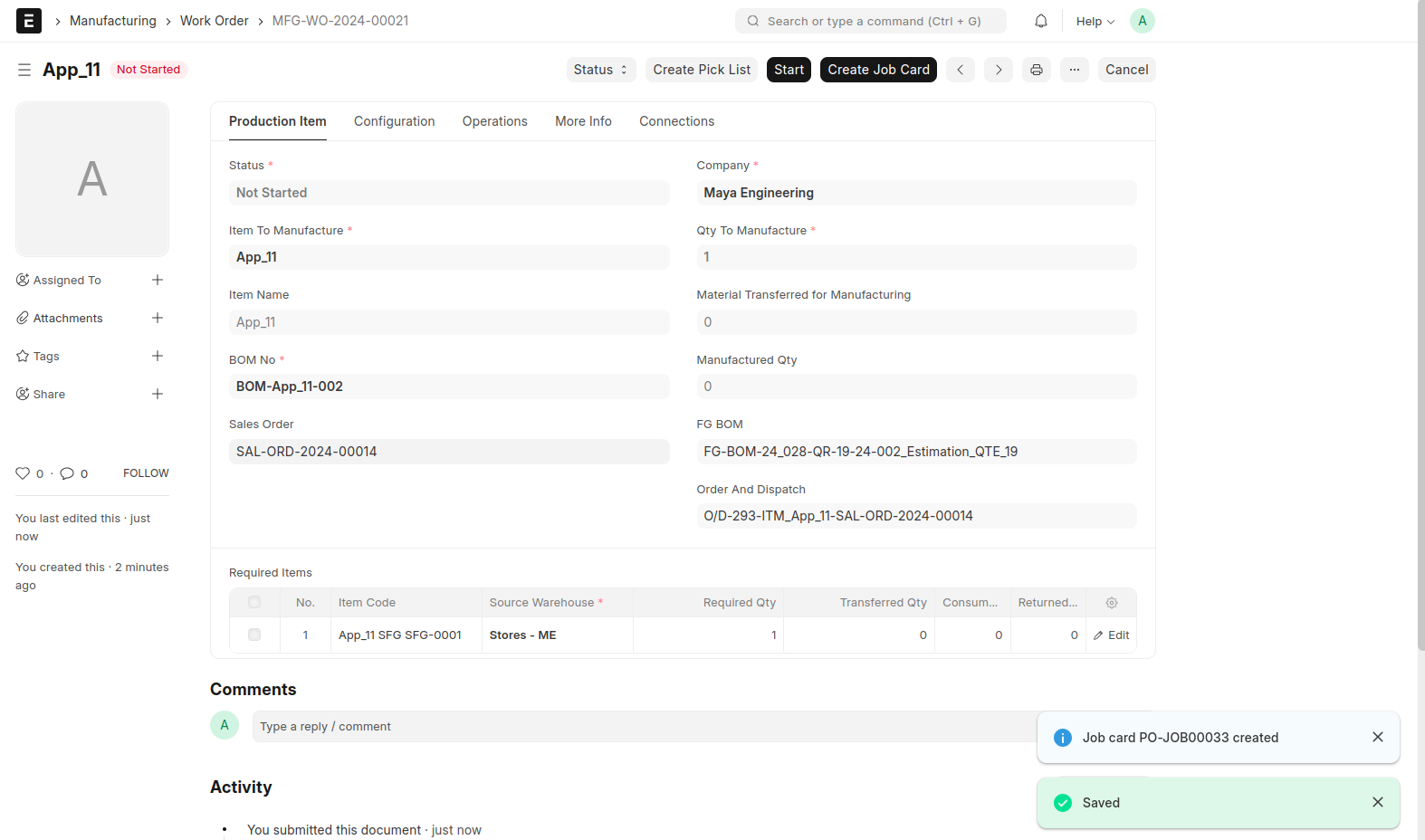Open Required Items table settings gear
The image size is (1425, 840).
pos(1112,603)
